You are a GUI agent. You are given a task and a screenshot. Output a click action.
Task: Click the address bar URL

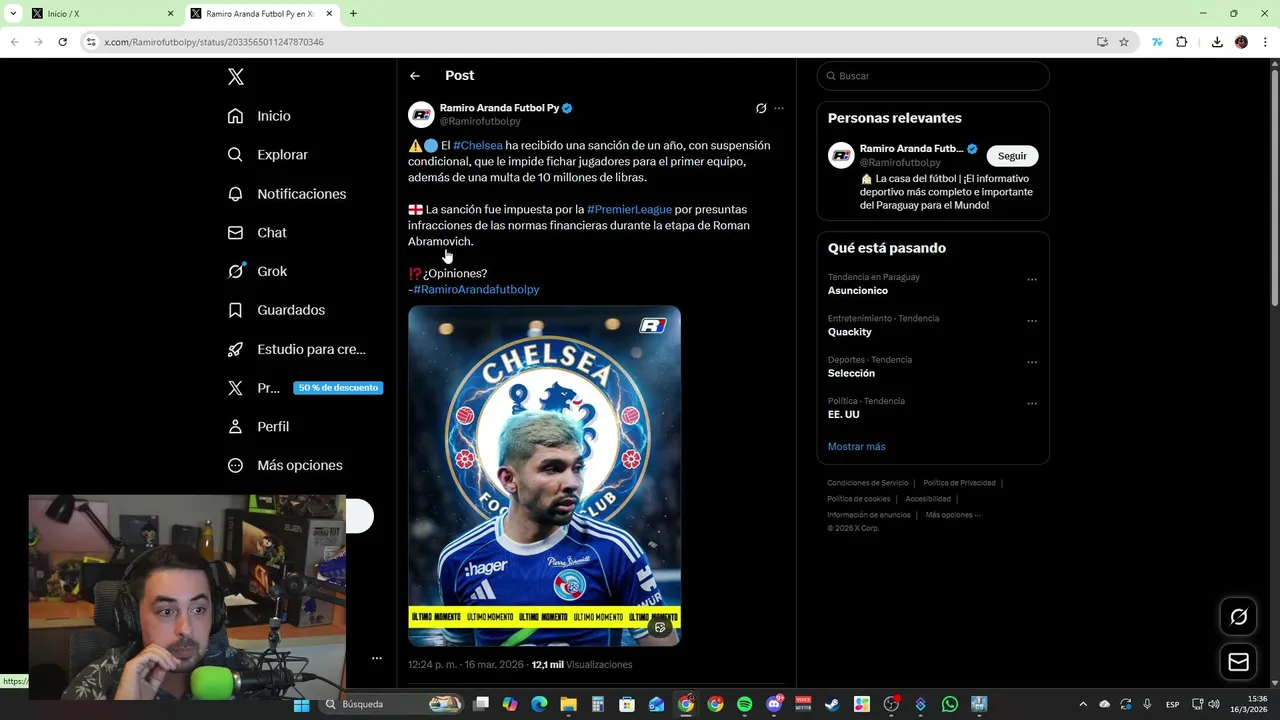(214, 42)
